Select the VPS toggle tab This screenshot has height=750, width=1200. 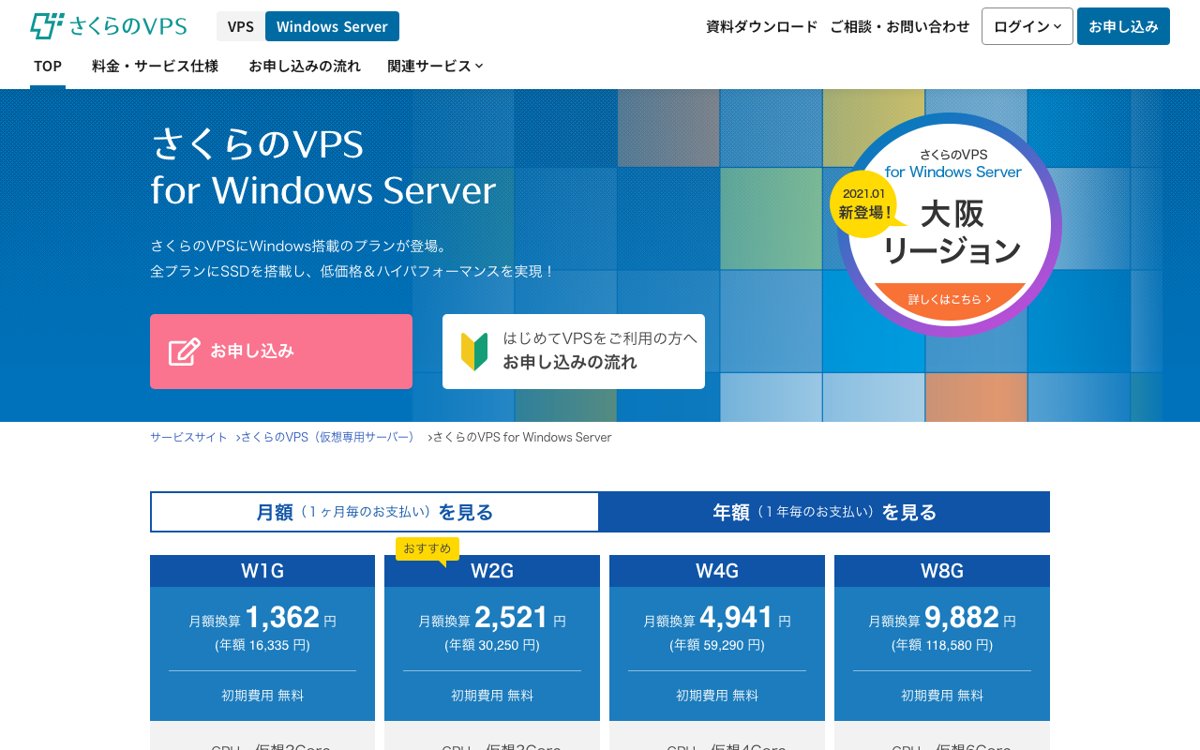point(241,27)
